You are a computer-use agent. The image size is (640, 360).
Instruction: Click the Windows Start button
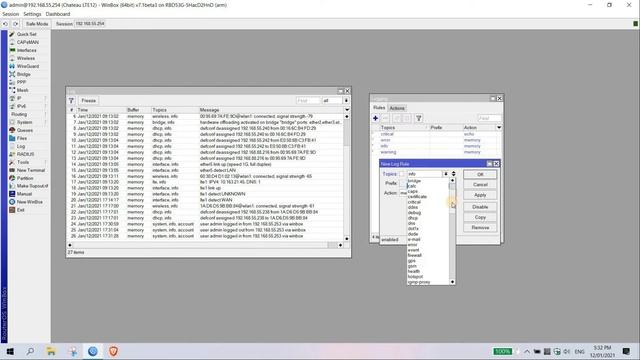[x=10, y=351]
